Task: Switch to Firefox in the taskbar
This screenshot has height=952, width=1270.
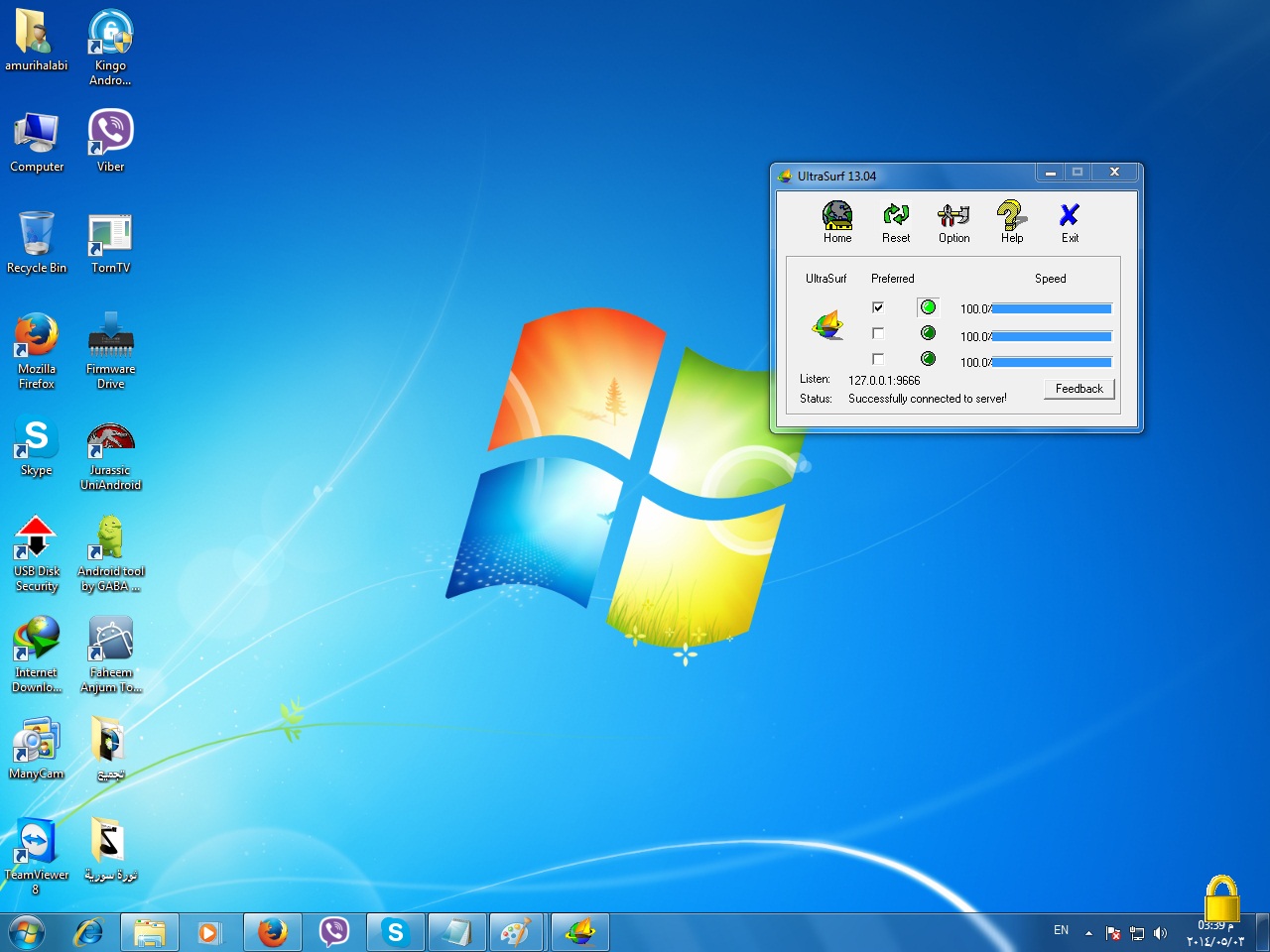Action: [273, 932]
